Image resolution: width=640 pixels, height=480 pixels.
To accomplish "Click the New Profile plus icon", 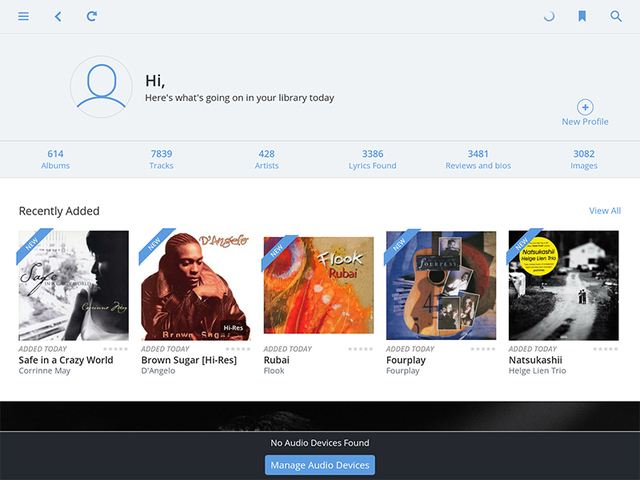I will 585,107.
